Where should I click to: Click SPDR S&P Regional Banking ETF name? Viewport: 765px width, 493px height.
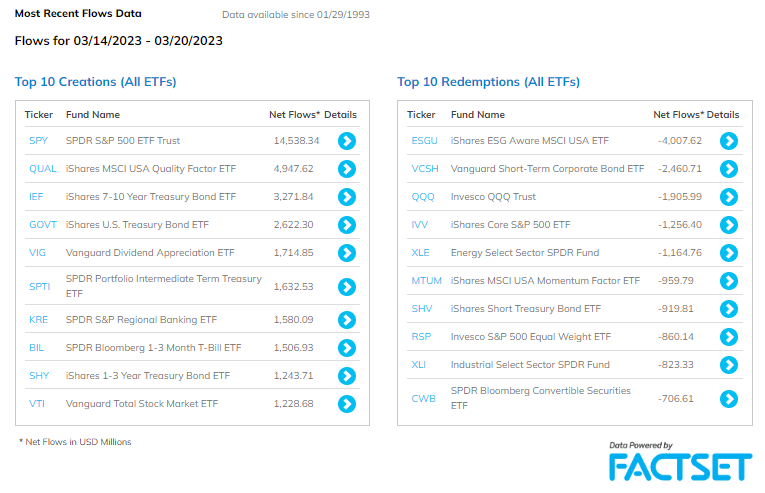141,320
